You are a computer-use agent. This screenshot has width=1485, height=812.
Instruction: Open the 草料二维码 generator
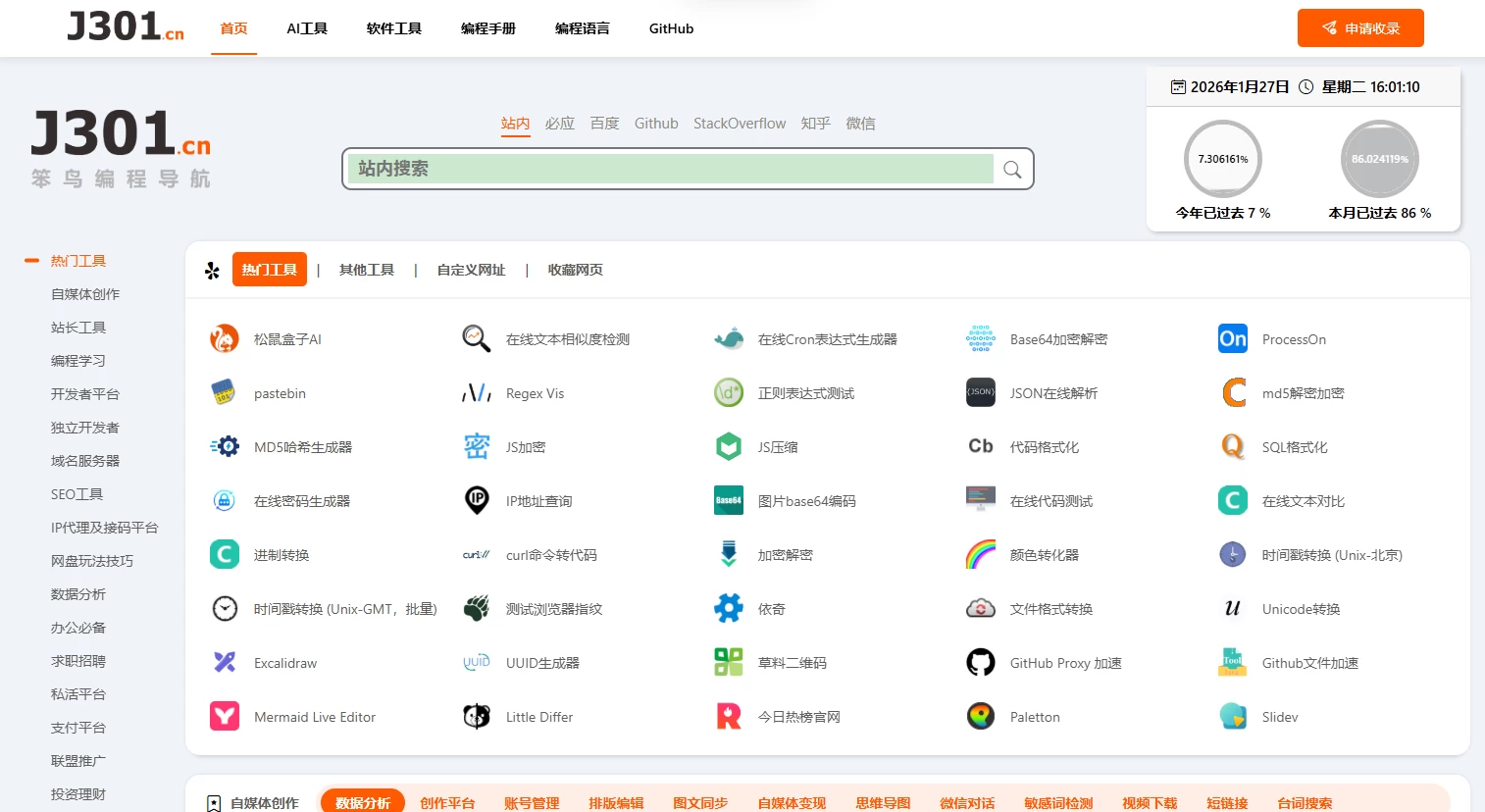[790, 662]
